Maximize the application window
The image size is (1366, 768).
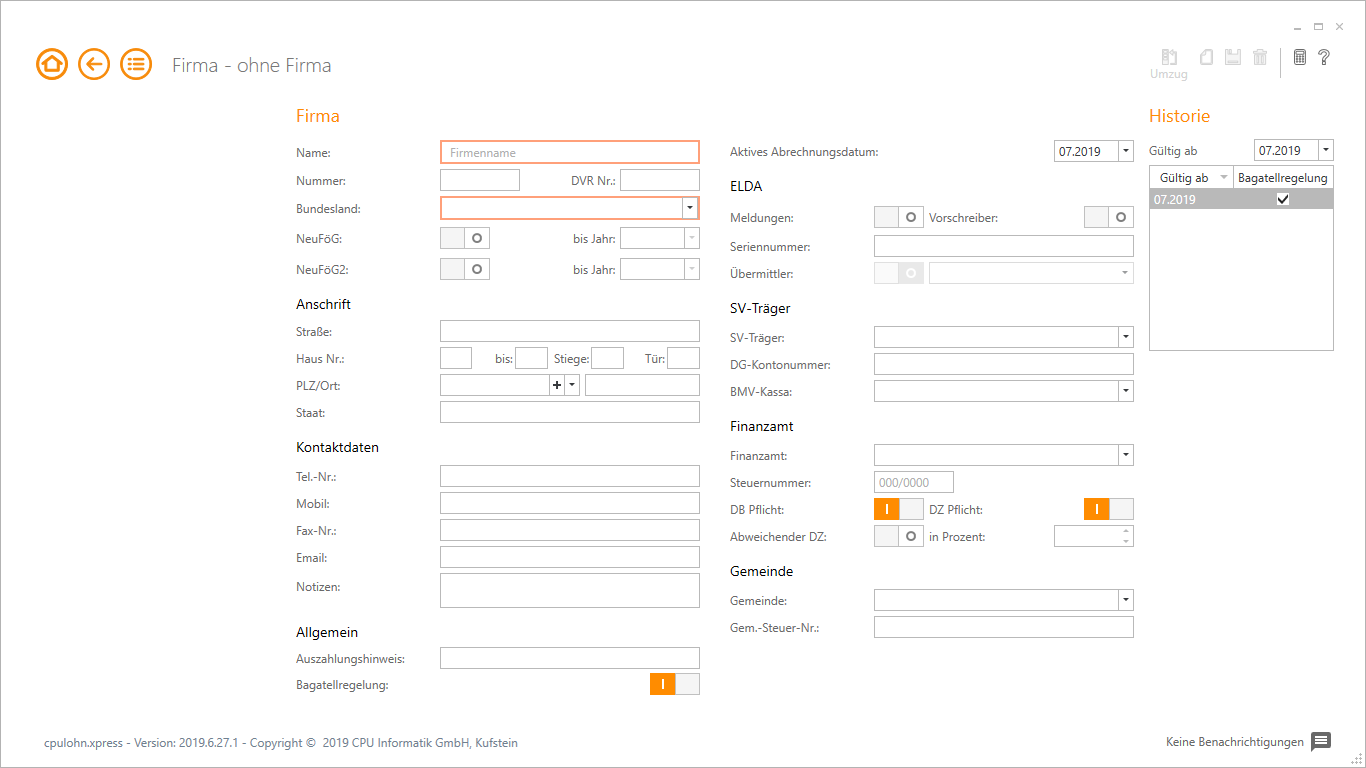click(1319, 26)
